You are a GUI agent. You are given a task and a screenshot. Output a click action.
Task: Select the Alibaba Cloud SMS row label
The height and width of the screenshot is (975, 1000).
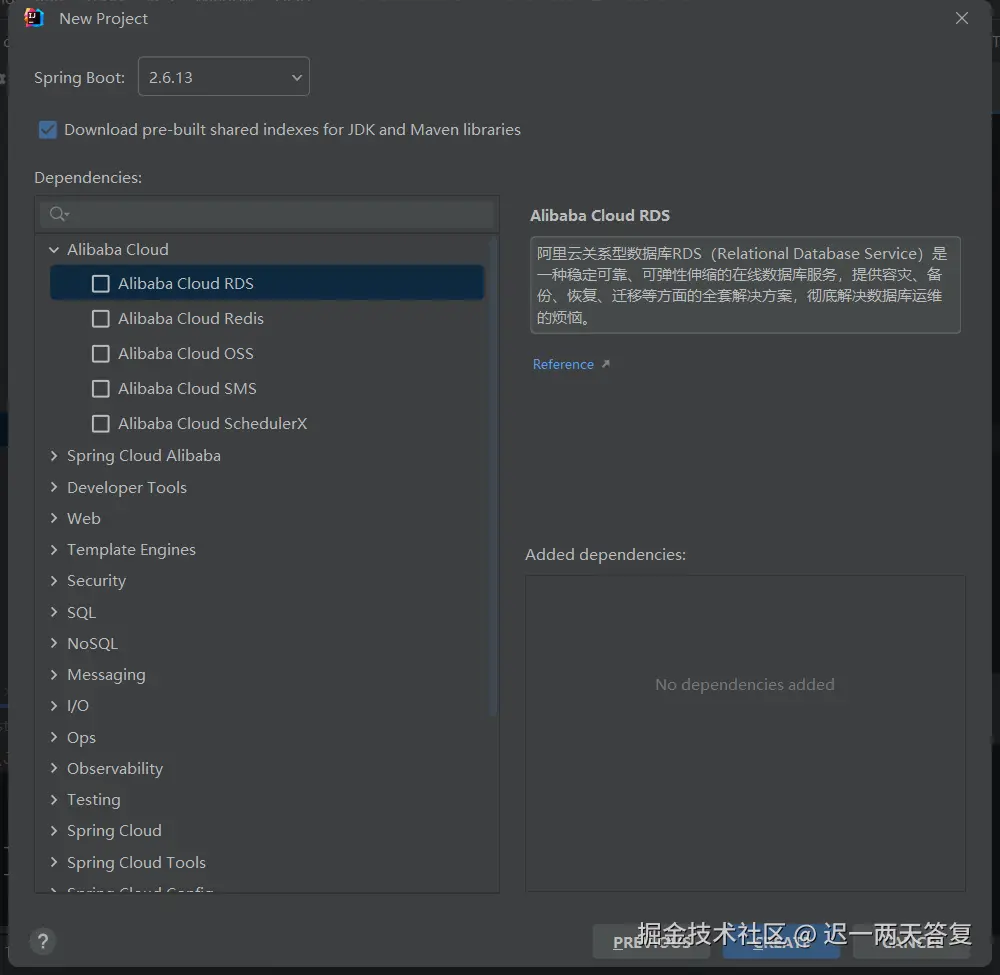(x=187, y=389)
